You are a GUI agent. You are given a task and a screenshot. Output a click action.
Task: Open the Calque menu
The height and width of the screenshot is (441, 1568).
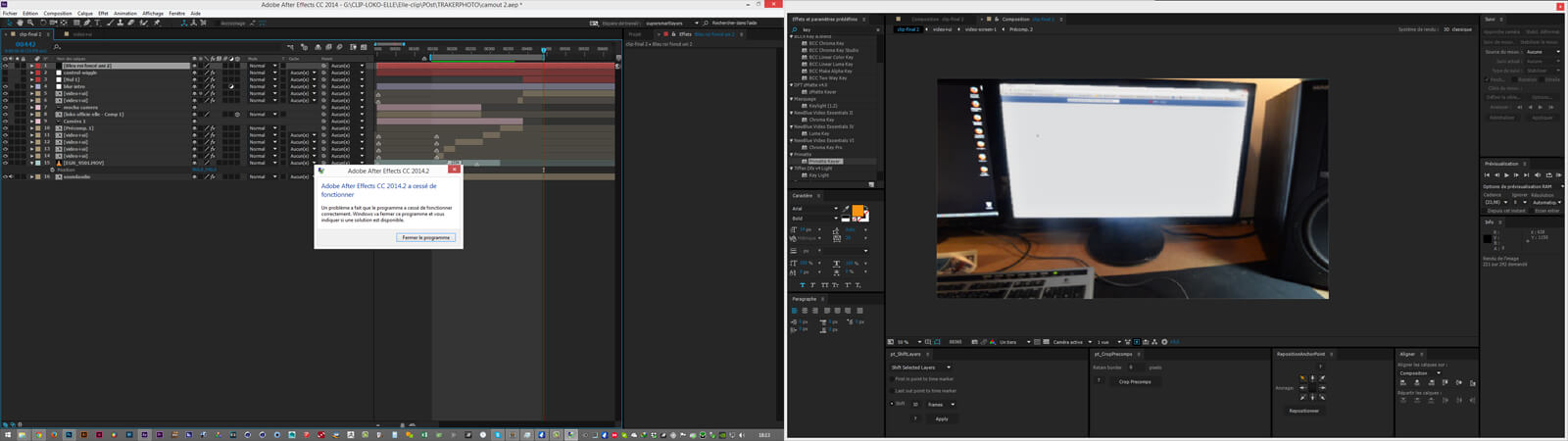[x=85, y=14]
